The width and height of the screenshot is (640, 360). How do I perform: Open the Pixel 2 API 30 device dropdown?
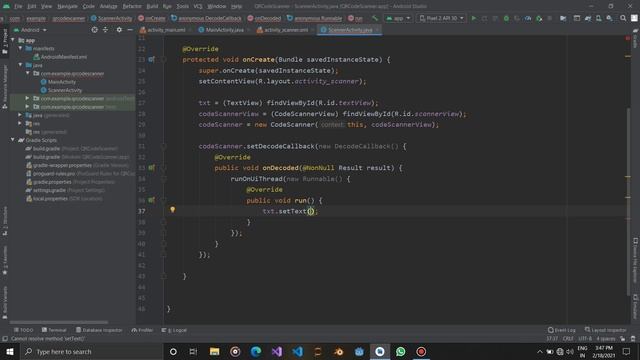point(442,18)
